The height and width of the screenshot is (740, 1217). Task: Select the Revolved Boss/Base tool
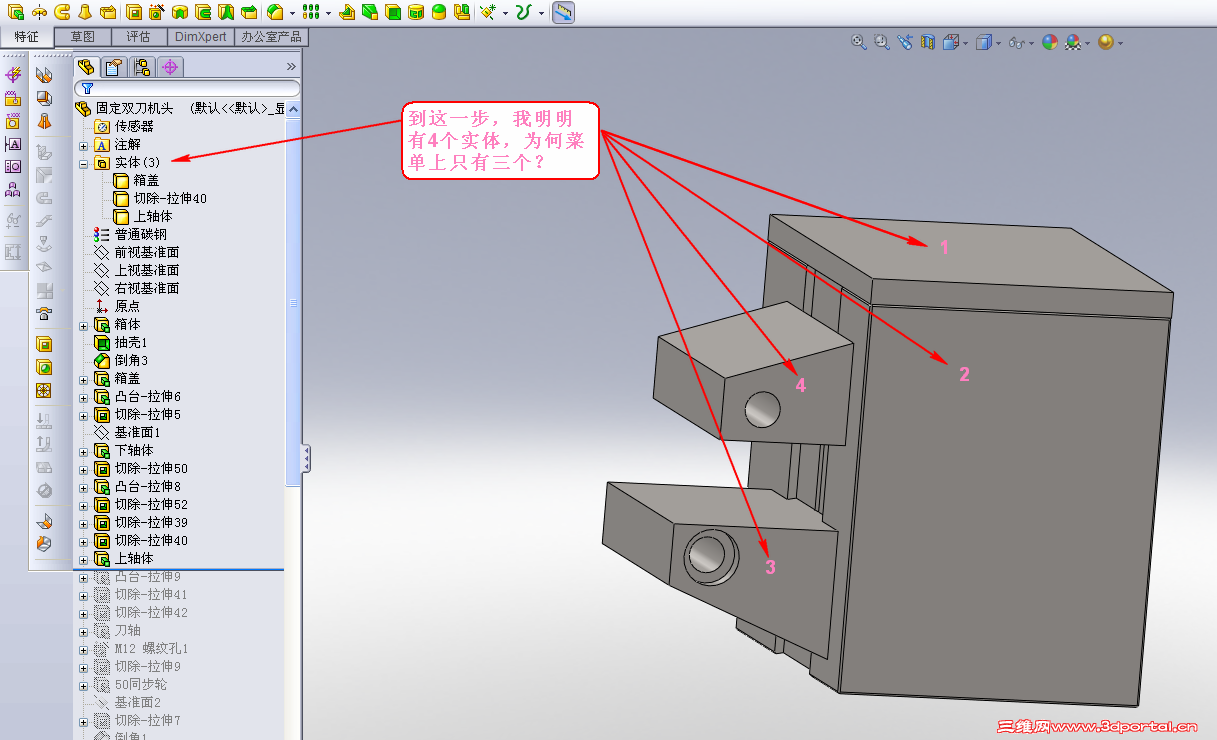39,12
